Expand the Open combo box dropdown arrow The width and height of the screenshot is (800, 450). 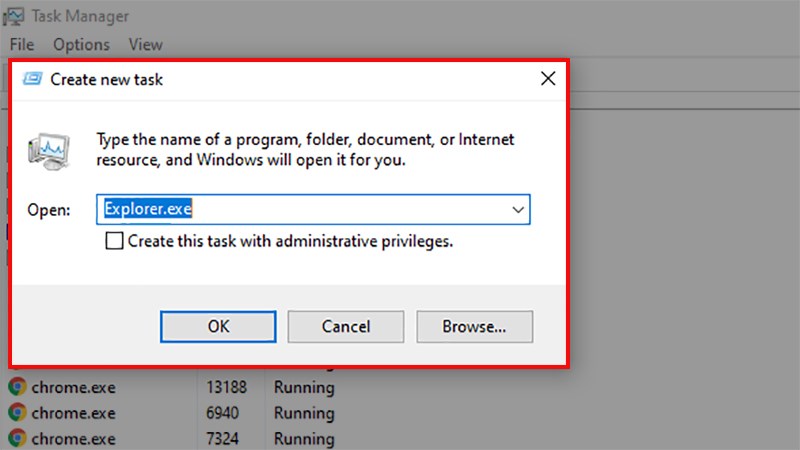pyautogui.click(x=518, y=210)
